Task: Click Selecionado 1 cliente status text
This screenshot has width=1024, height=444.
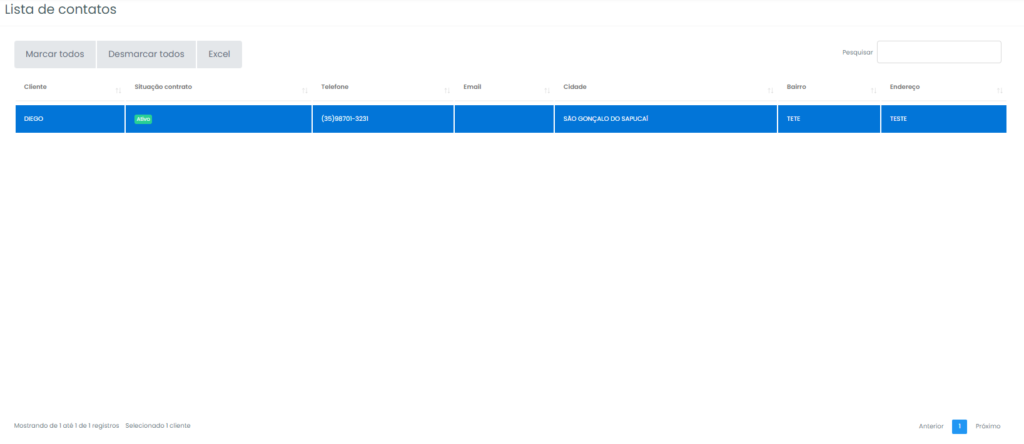Action: (x=158, y=426)
